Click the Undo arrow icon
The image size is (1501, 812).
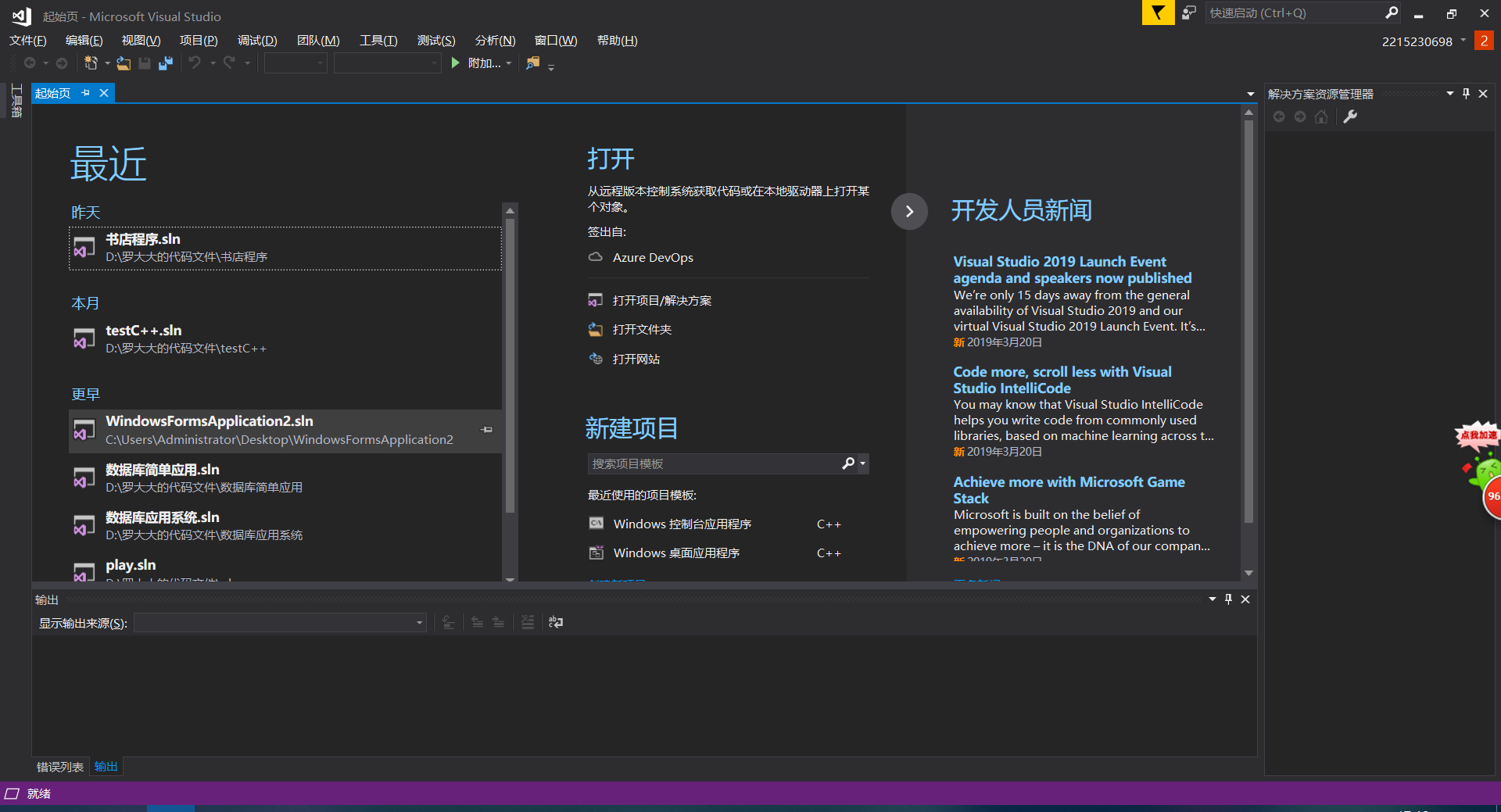coord(195,63)
